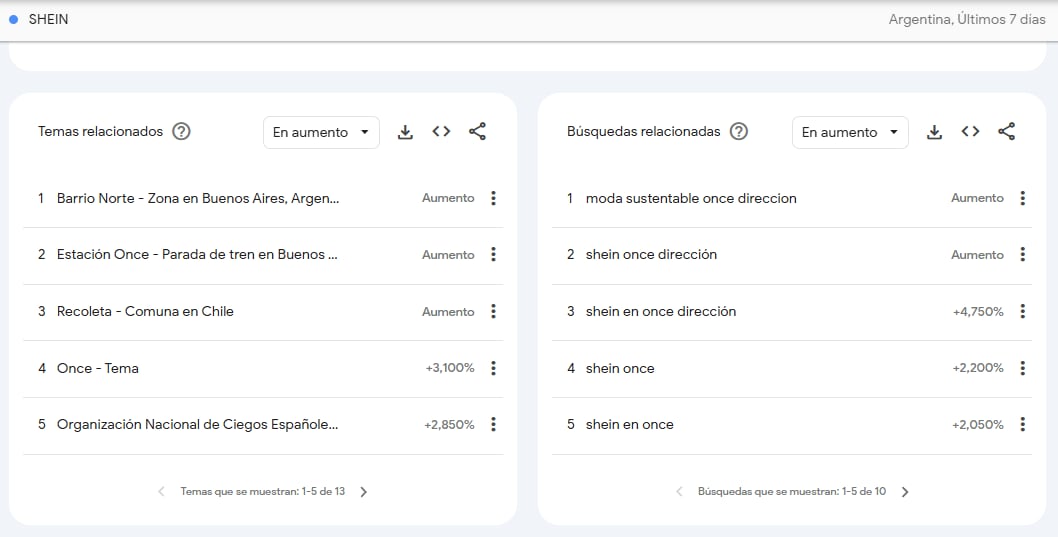Go to next page of Temas relacionados
The height and width of the screenshot is (537, 1058).
click(364, 492)
